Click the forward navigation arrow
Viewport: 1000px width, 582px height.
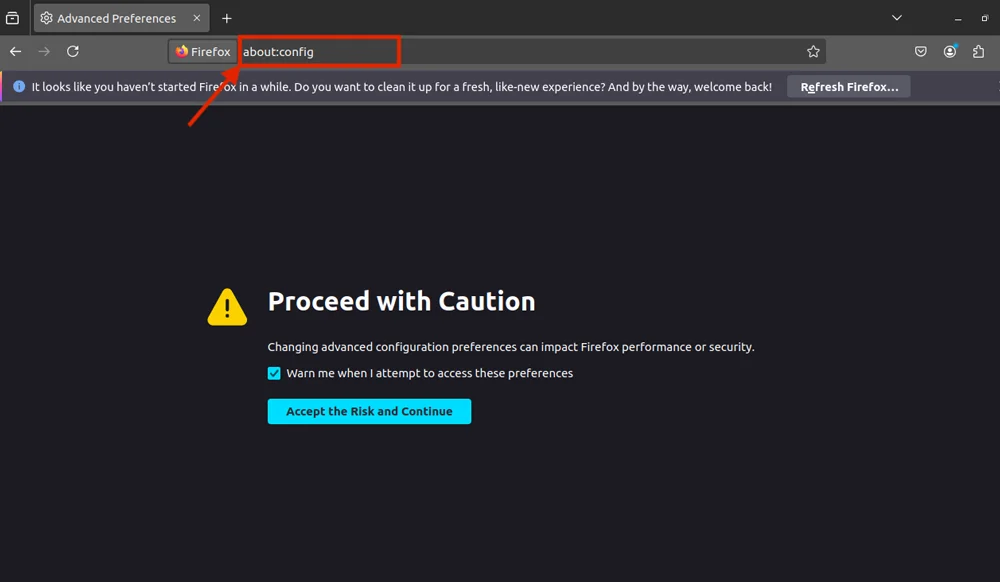pos(43,51)
